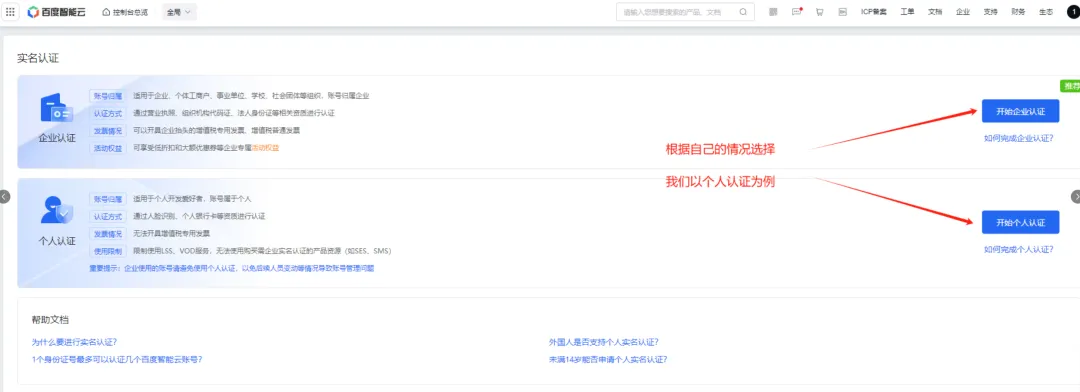Open the nine-dot products grid menu
This screenshot has width=1080, height=392.
pyautogui.click(x=10, y=12)
